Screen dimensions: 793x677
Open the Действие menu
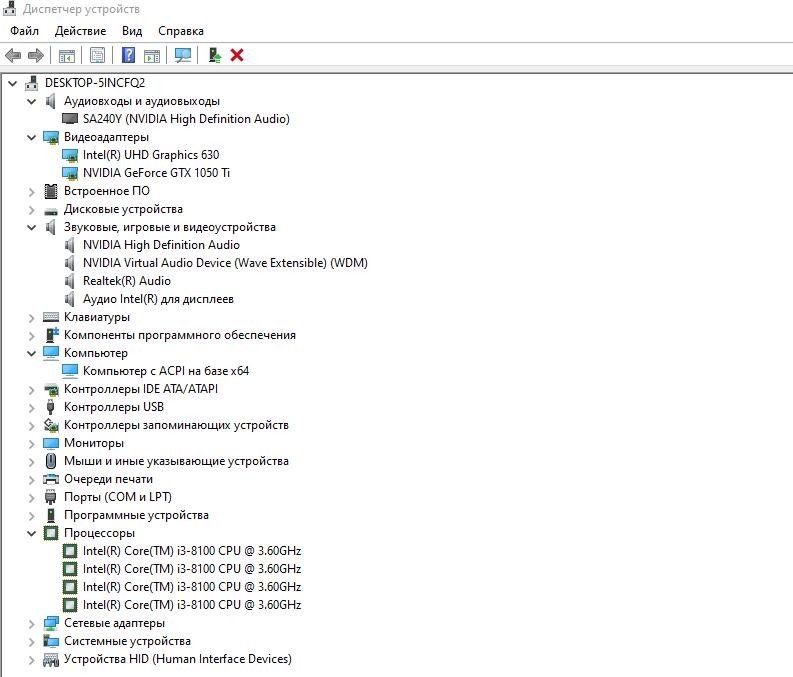click(80, 31)
